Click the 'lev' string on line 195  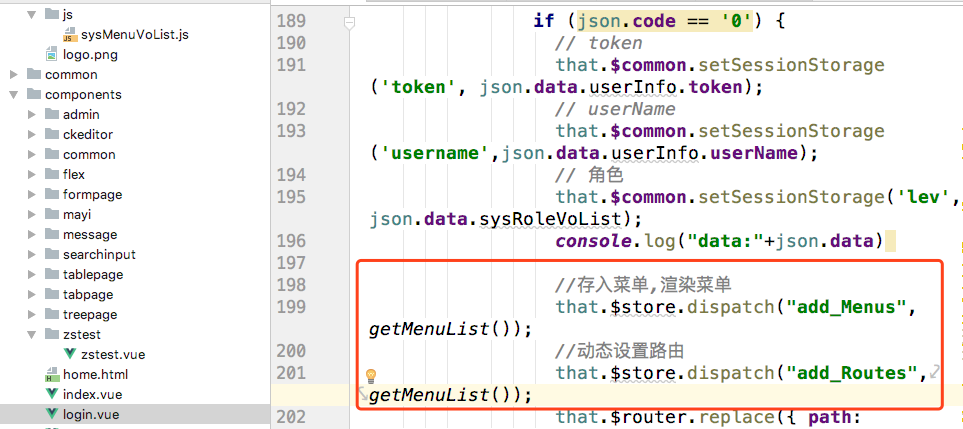tap(924, 198)
